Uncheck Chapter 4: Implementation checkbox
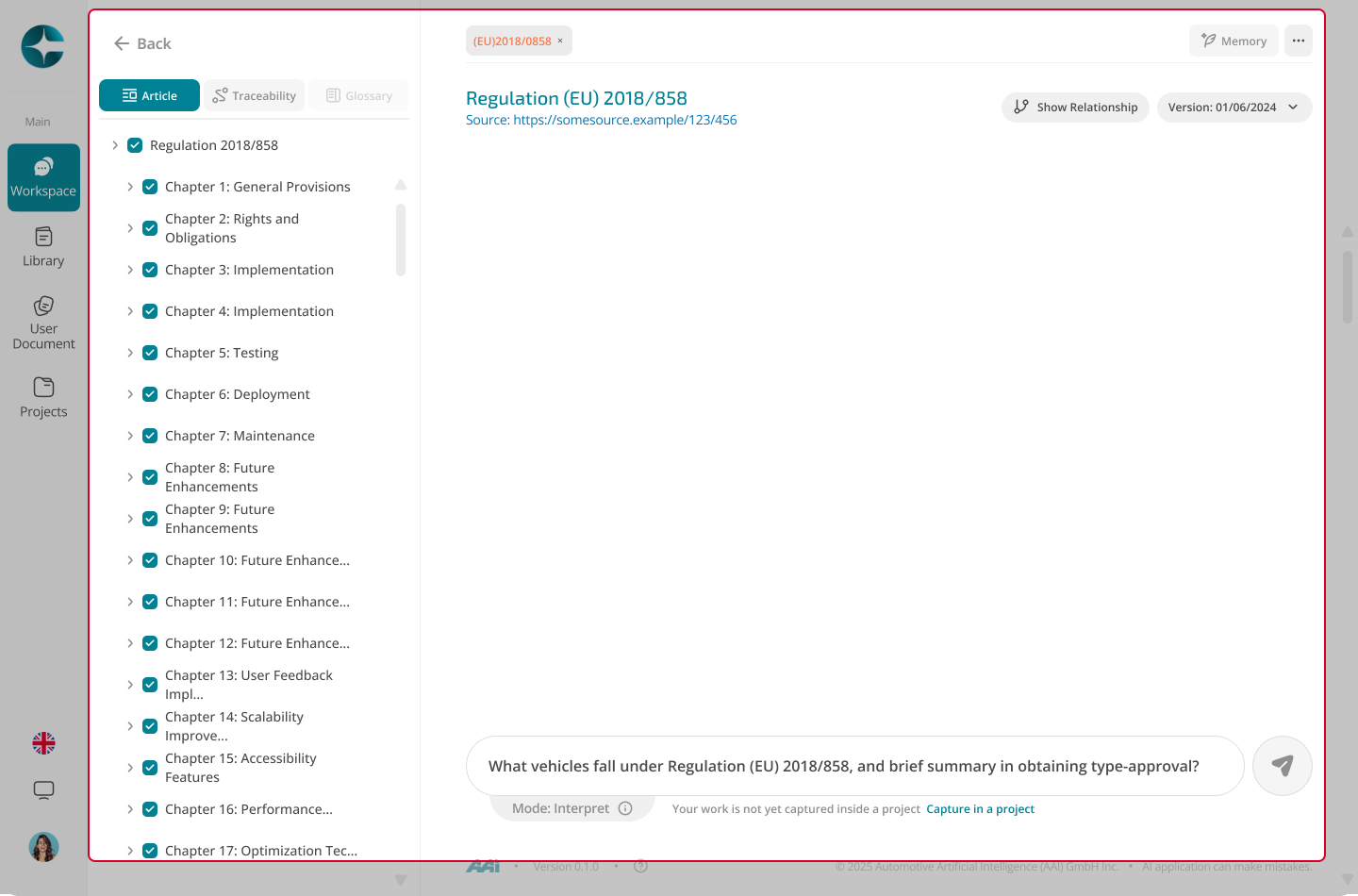Viewport: 1358px width, 896px height. tap(150, 311)
